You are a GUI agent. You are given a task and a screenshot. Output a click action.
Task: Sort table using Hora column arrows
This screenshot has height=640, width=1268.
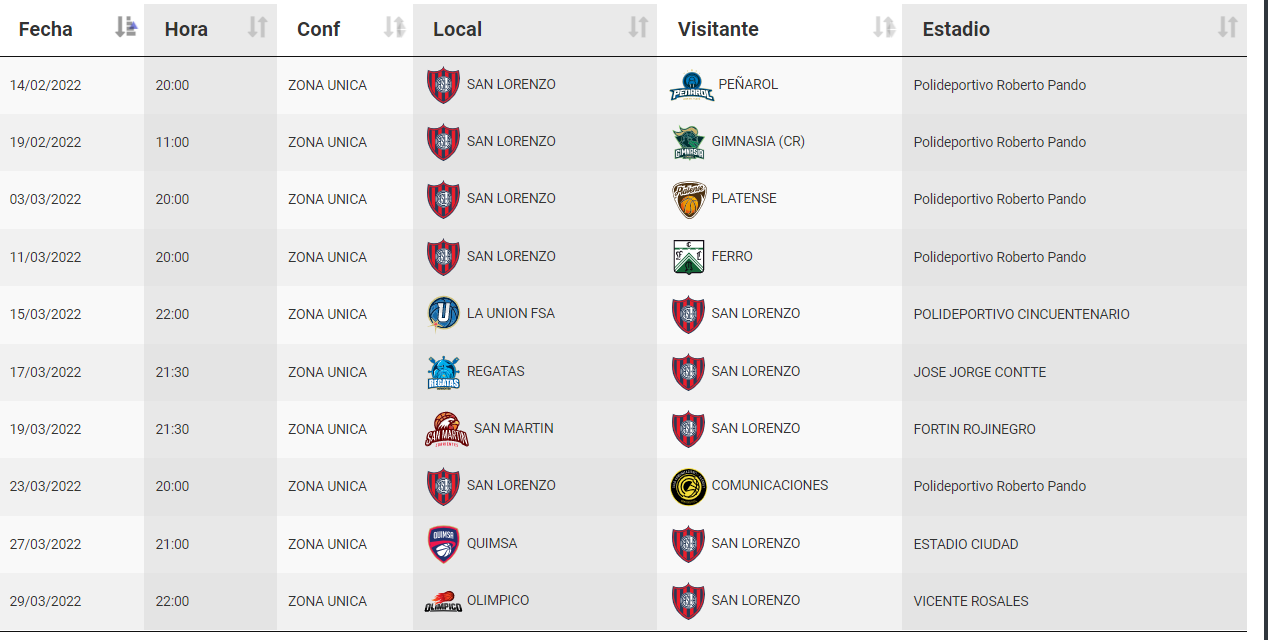tap(258, 28)
